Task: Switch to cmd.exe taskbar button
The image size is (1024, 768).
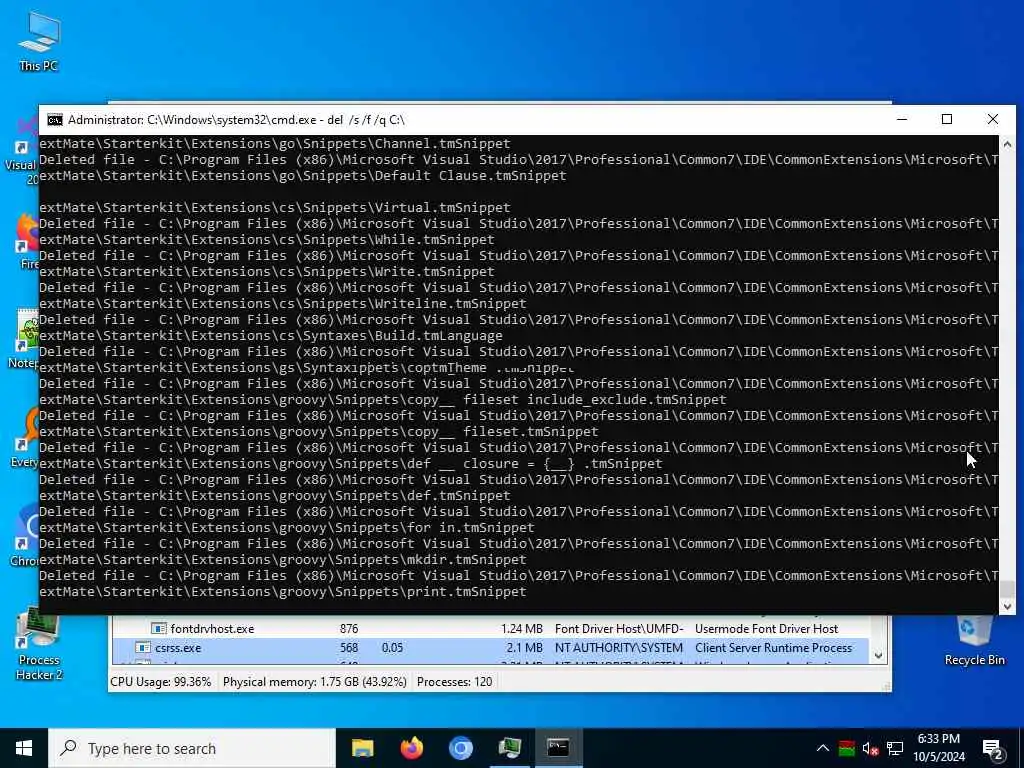Action: pyautogui.click(x=558, y=748)
